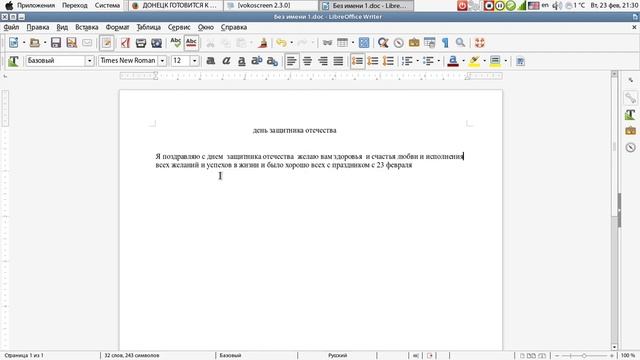Open the Times New Roman font dropdown
The height and width of the screenshot is (360, 640).
pos(162,61)
